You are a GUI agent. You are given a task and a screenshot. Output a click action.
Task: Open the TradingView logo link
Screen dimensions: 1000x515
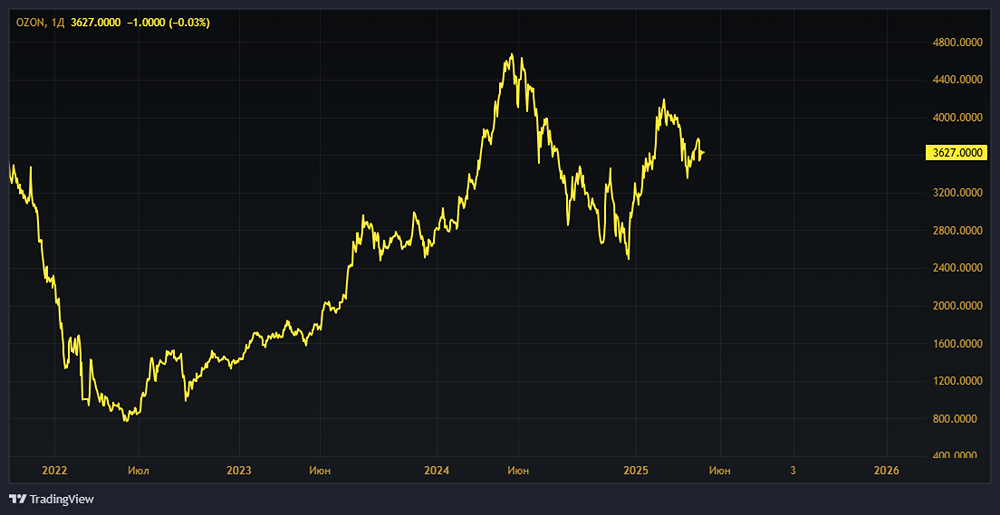click(52, 499)
